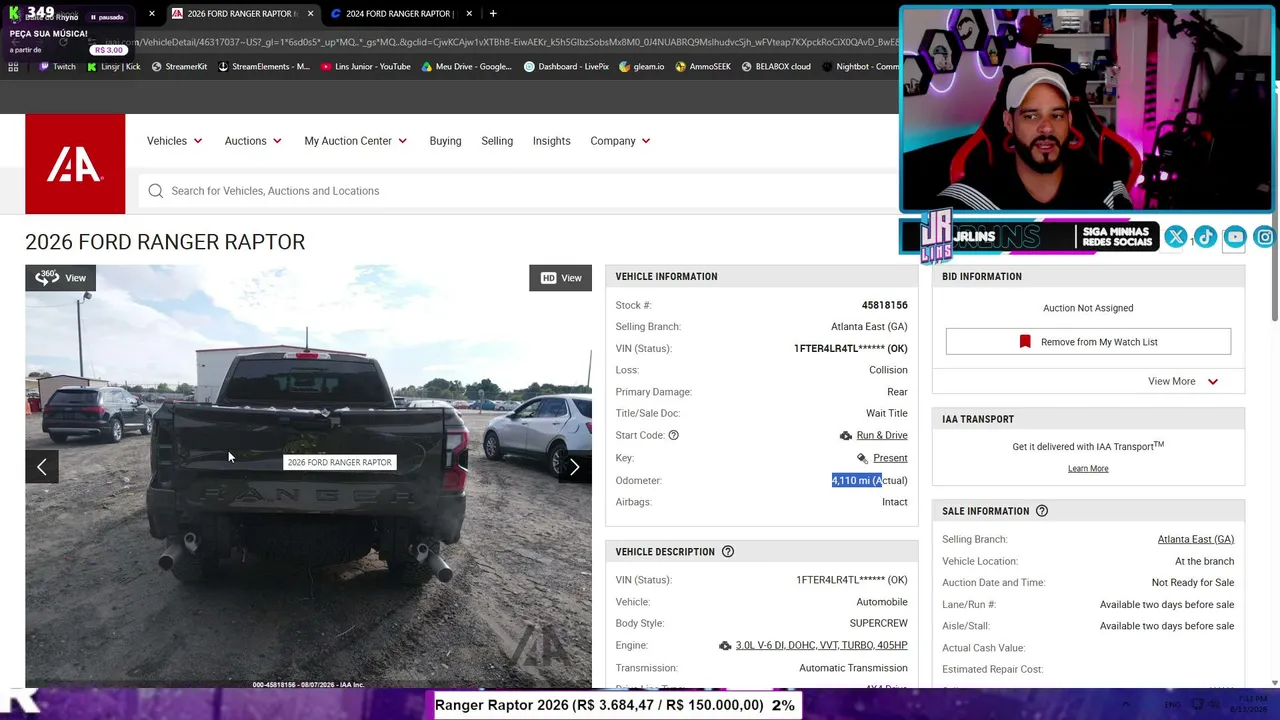Open the BELABOX cloud bookmark
This screenshot has height=720, width=1280.
point(776,67)
